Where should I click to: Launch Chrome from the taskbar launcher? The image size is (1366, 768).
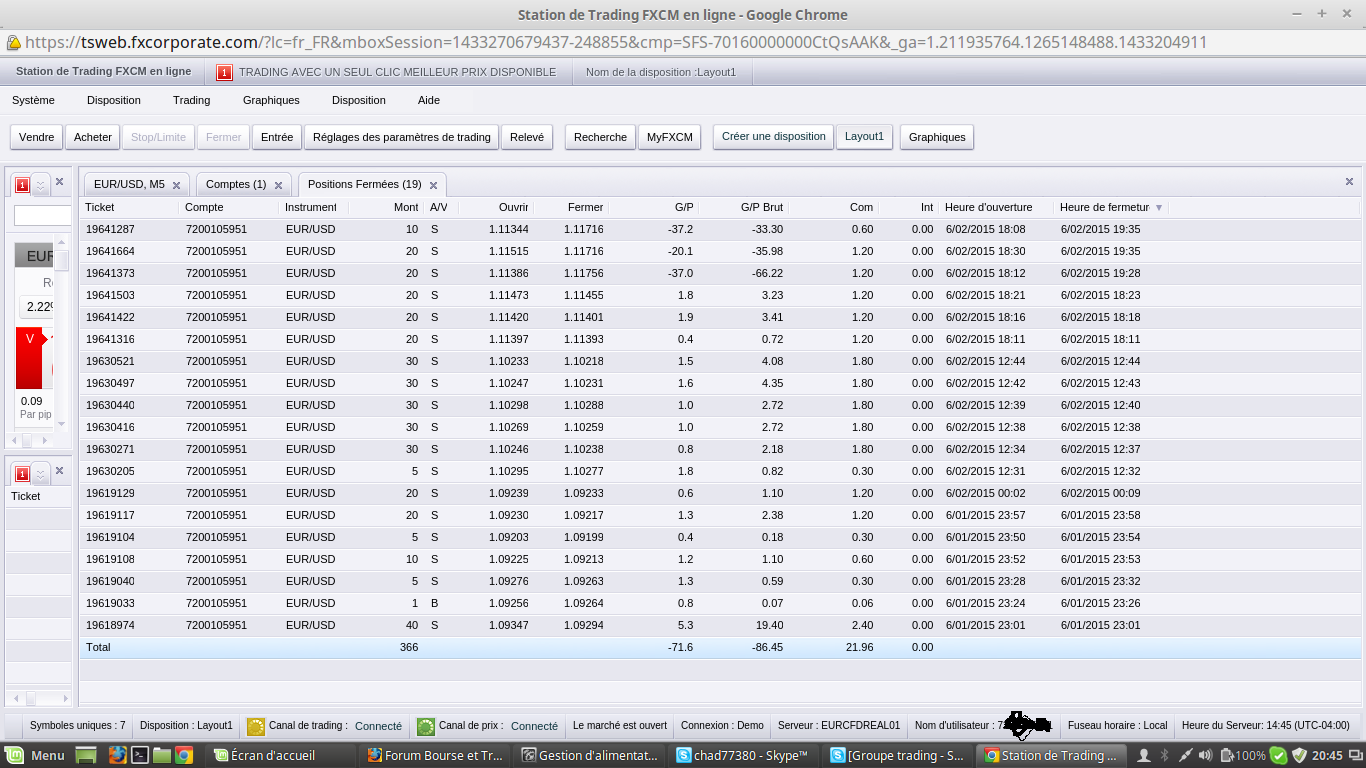coord(184,756)
